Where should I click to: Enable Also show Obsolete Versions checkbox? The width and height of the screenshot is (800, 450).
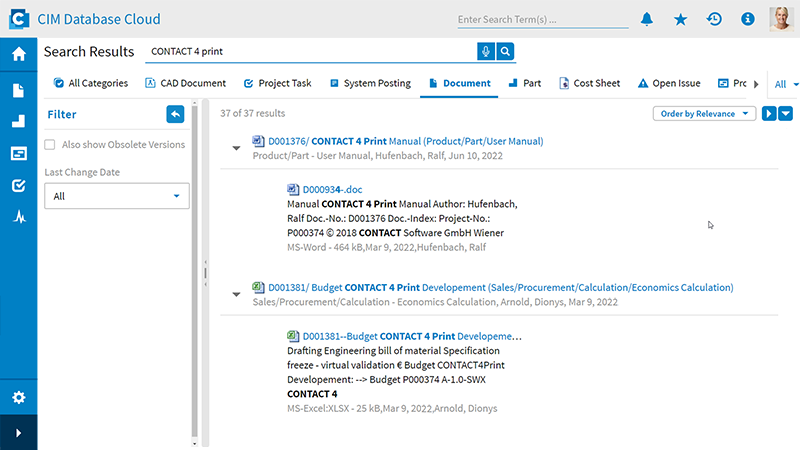coord(50,145)
